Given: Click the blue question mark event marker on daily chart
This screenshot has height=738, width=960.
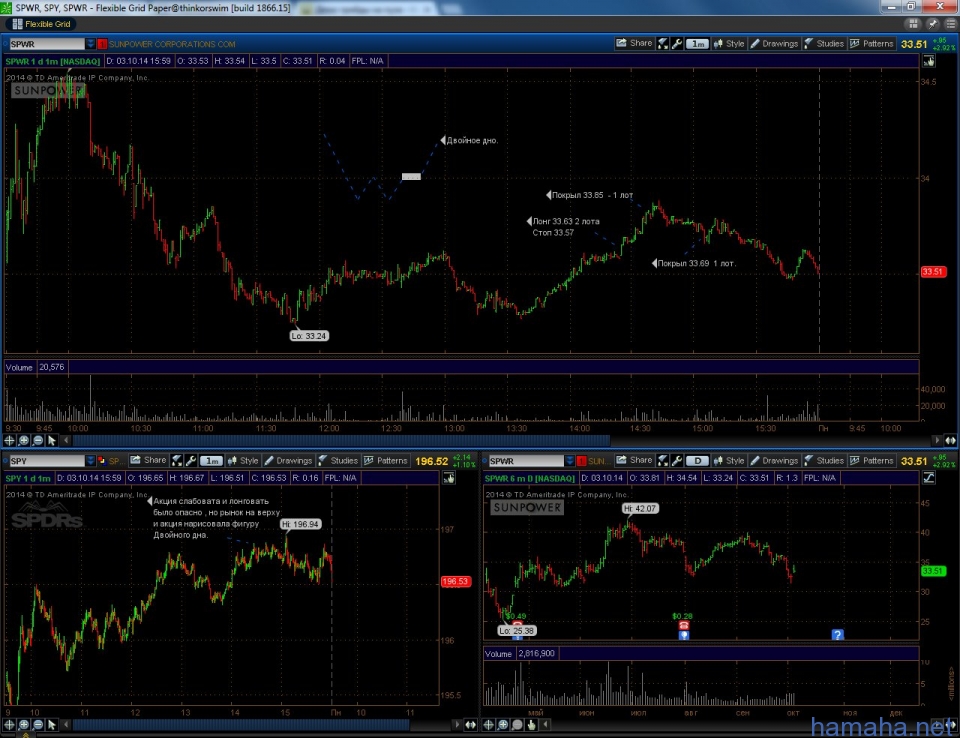Looking at the screenshot, I should [x=837, y=634].
